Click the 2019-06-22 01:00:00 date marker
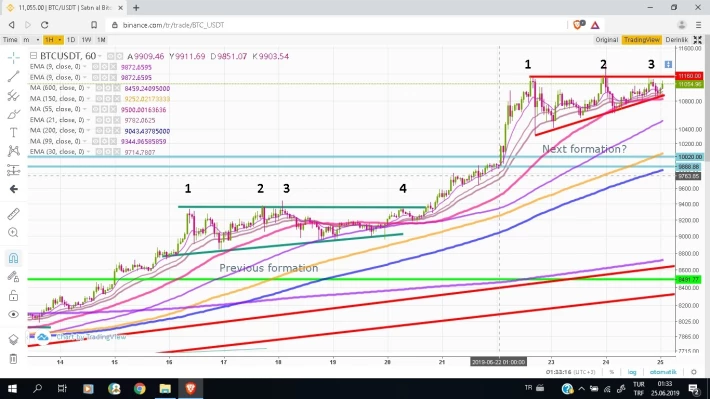The width and height of the screenshot is (710, 399). pos(498,362)
